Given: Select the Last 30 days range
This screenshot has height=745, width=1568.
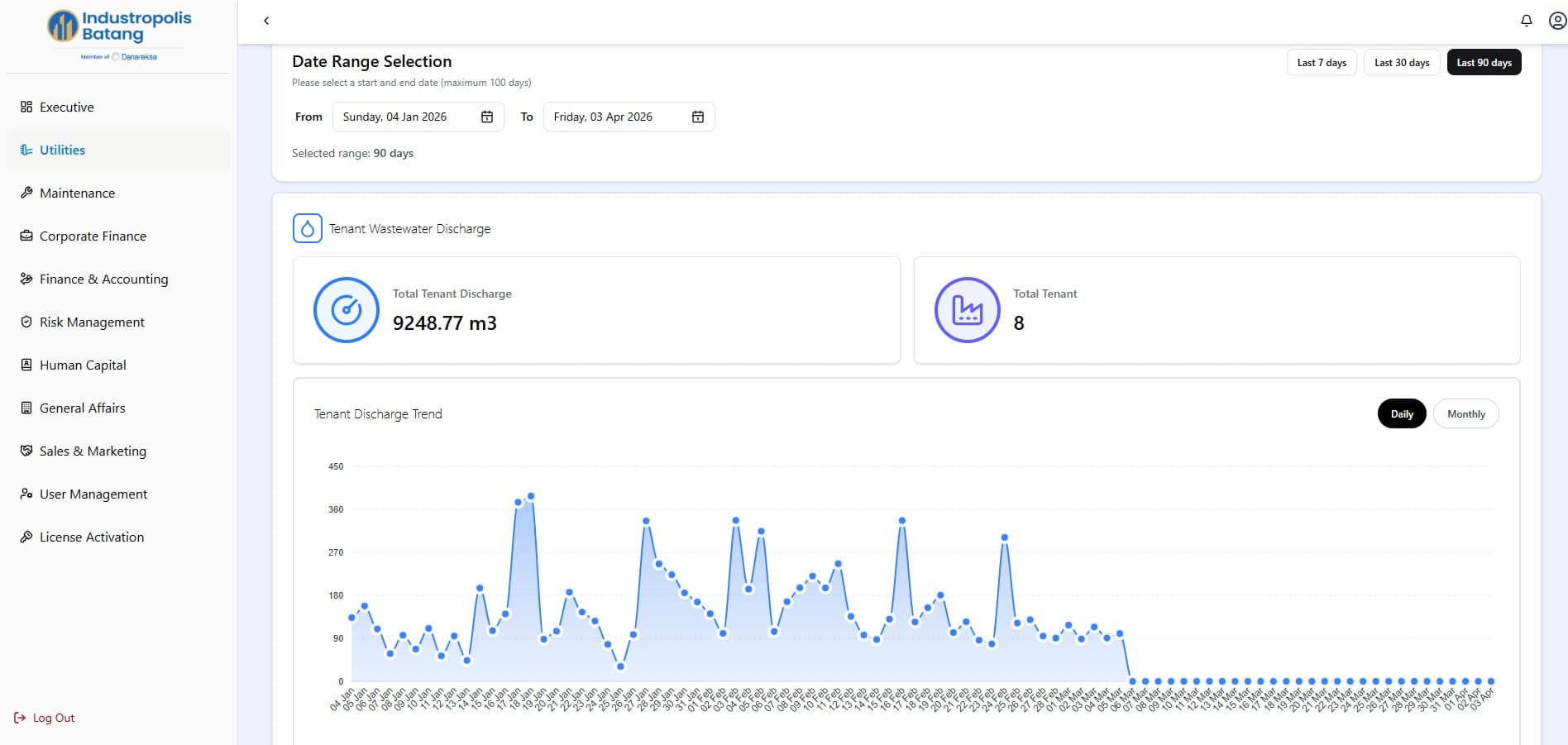Looking at the screenshot, I should pos(1402,63).
